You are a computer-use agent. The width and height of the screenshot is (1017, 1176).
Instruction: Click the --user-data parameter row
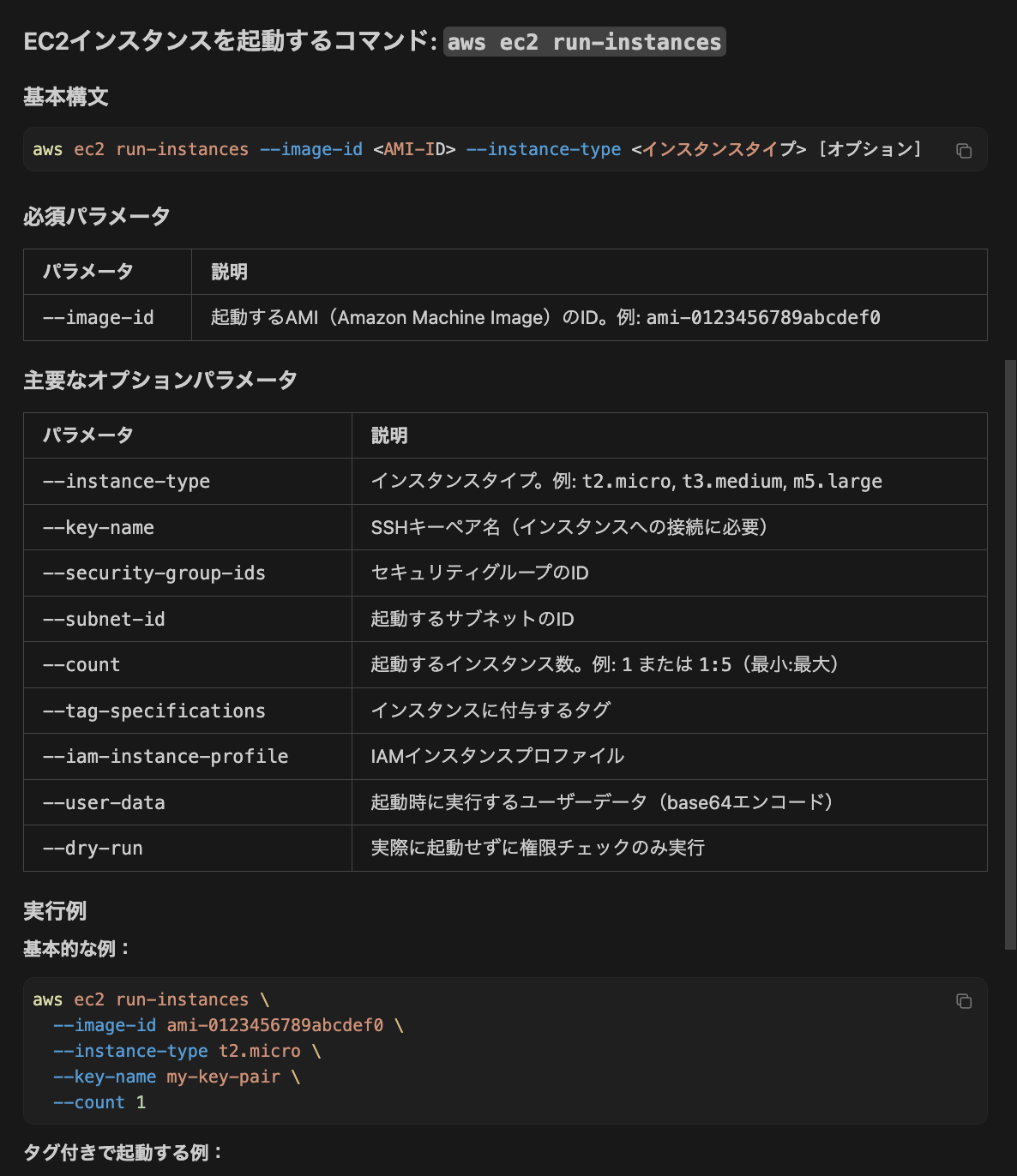(103, 802)
